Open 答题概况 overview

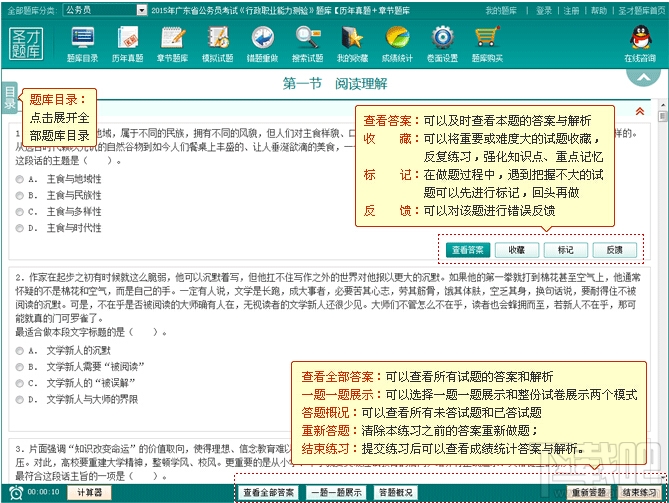click(396, 493)
